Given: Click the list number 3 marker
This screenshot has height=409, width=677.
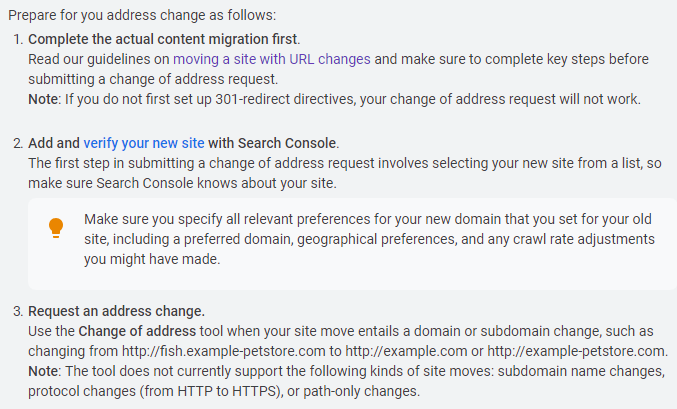Looking at the screenshot, I should (x=17, y=311).
